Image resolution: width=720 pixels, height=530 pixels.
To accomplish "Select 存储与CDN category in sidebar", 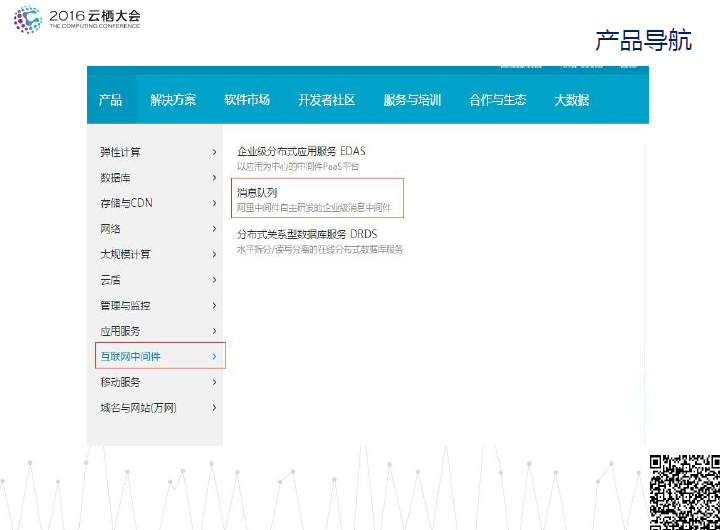I will point(126,203).
